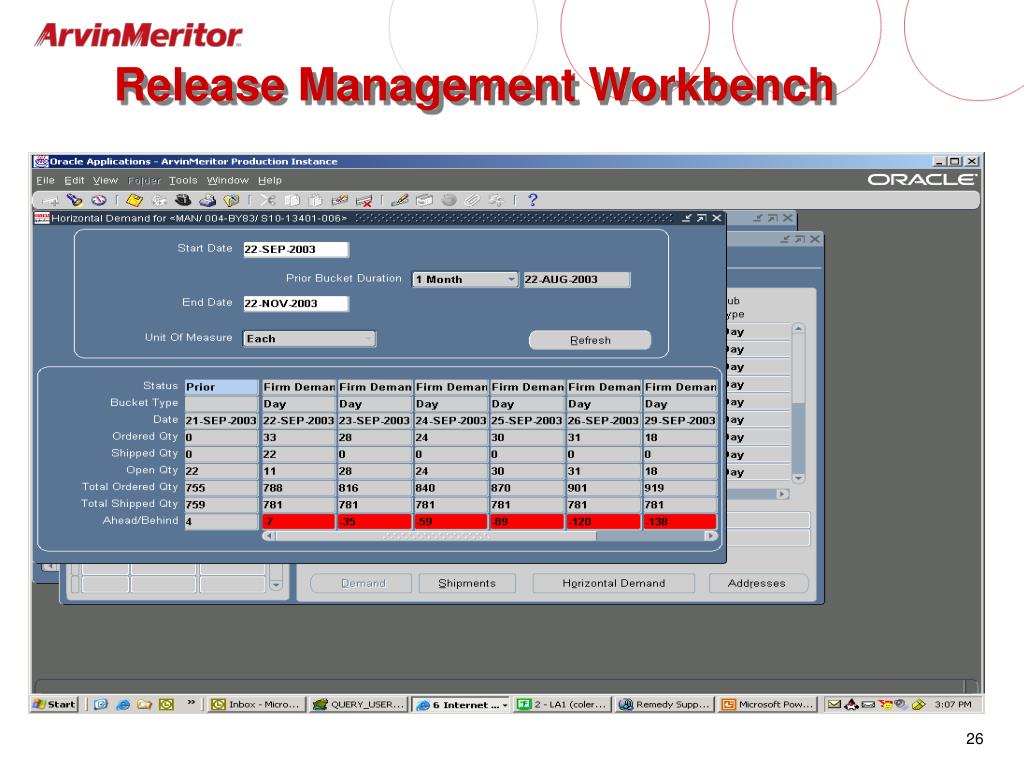The image size is (1024, 768).
Task: Click the Delete record red-X icon
Action: click(364, 200)
